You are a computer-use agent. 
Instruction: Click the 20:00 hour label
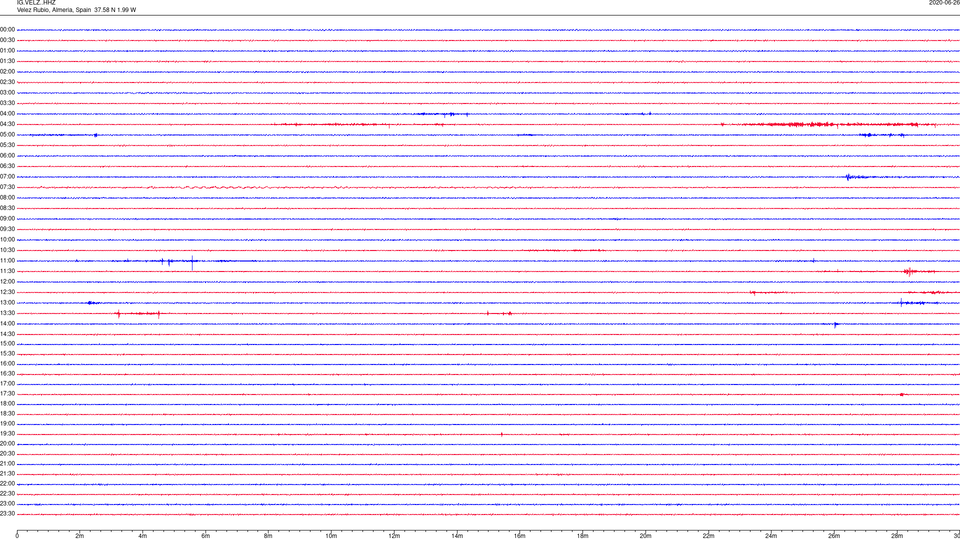pyautogui.click(x=7, y=444)
